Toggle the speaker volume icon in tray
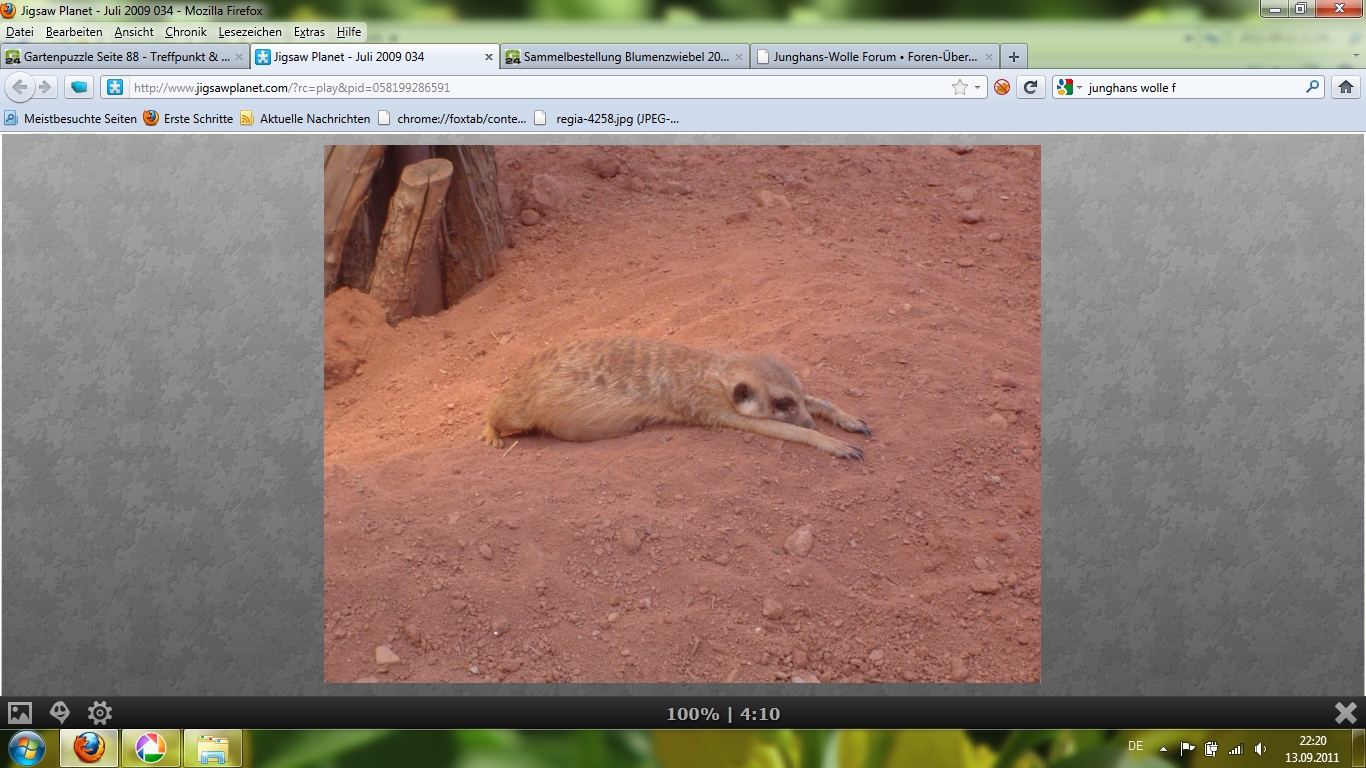This screenshot has height=768, width=1366. point(1260,748)
